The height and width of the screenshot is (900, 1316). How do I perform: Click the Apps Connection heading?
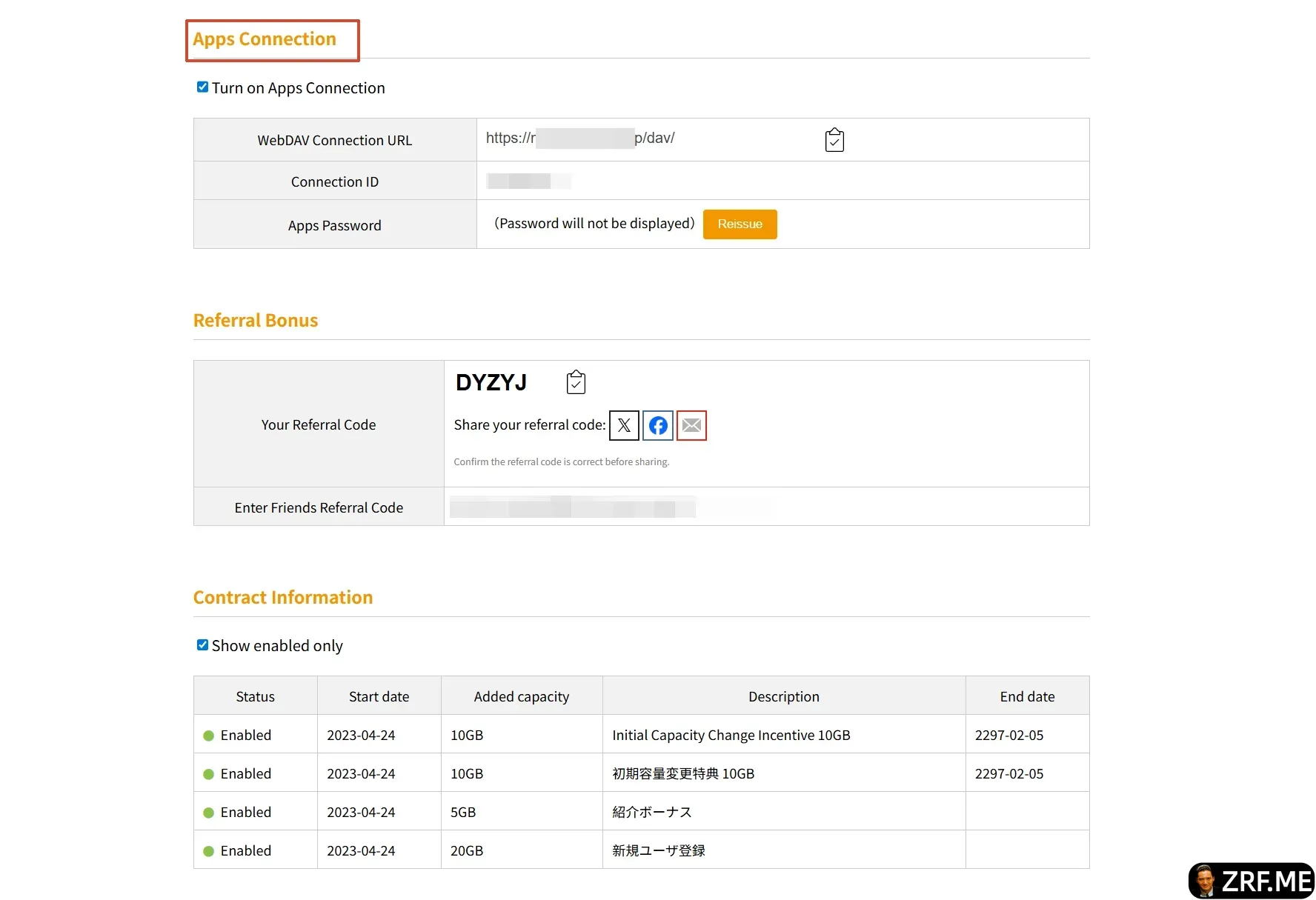pos(265,39)
